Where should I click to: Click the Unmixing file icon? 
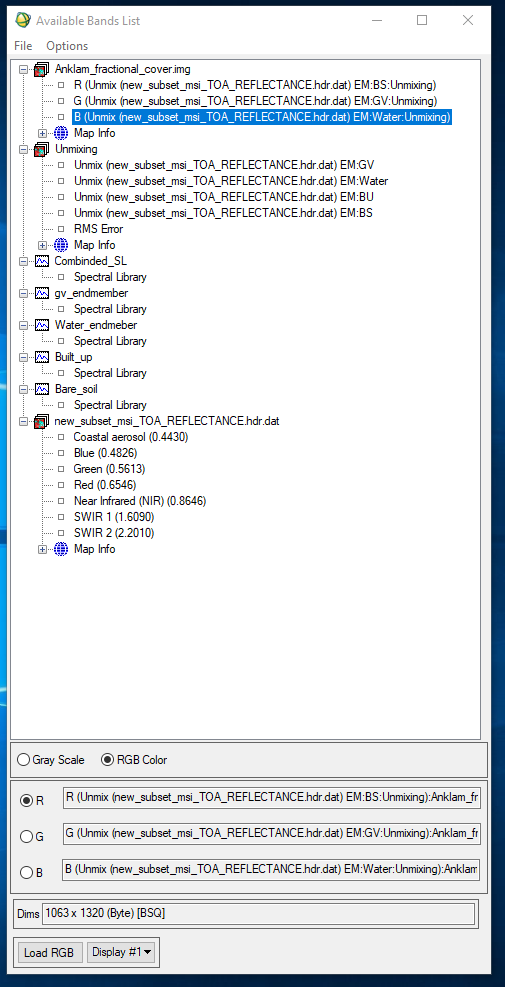42,149
